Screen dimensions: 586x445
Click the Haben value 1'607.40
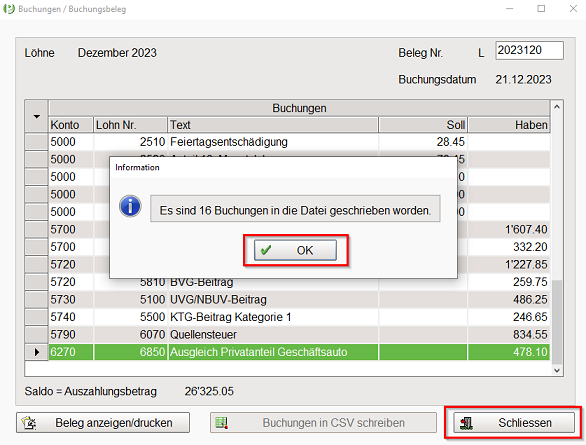[x=526, y=229]
